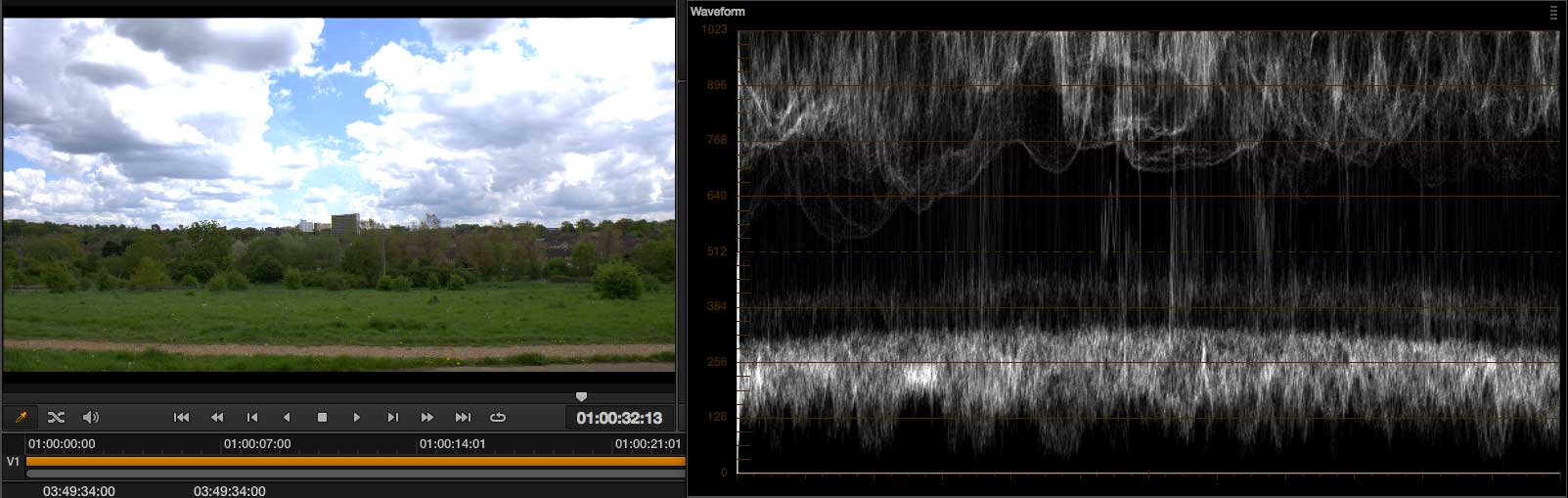Screen dimensions: 1568x498
Task: Select the V1 track label
Action: pyautogui.click(x=14, y=461)
